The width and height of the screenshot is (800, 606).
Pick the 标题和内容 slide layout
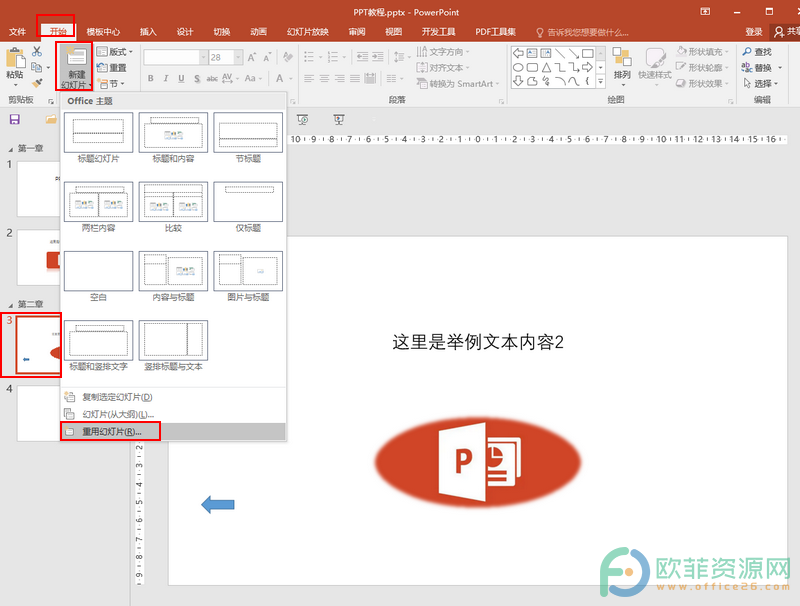(x=173, y=138)
